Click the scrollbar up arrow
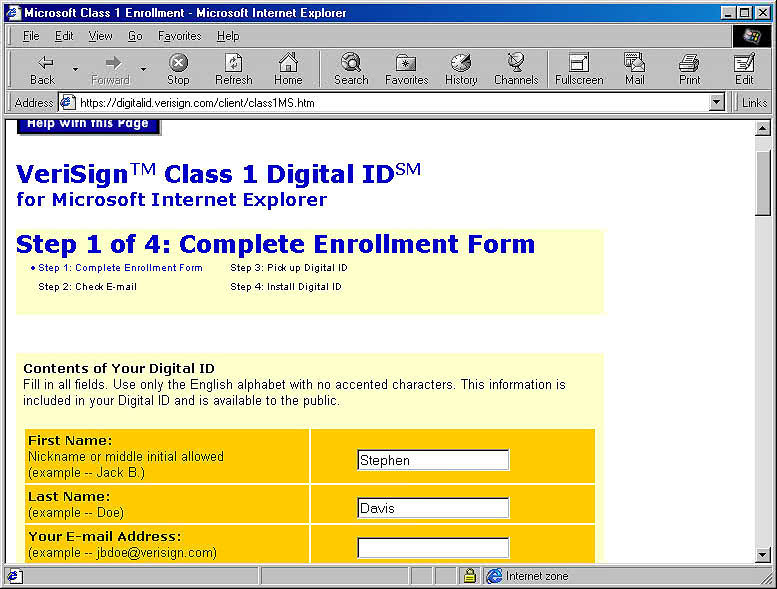This screenshot has height=589, width=777. tap(763, 128)
